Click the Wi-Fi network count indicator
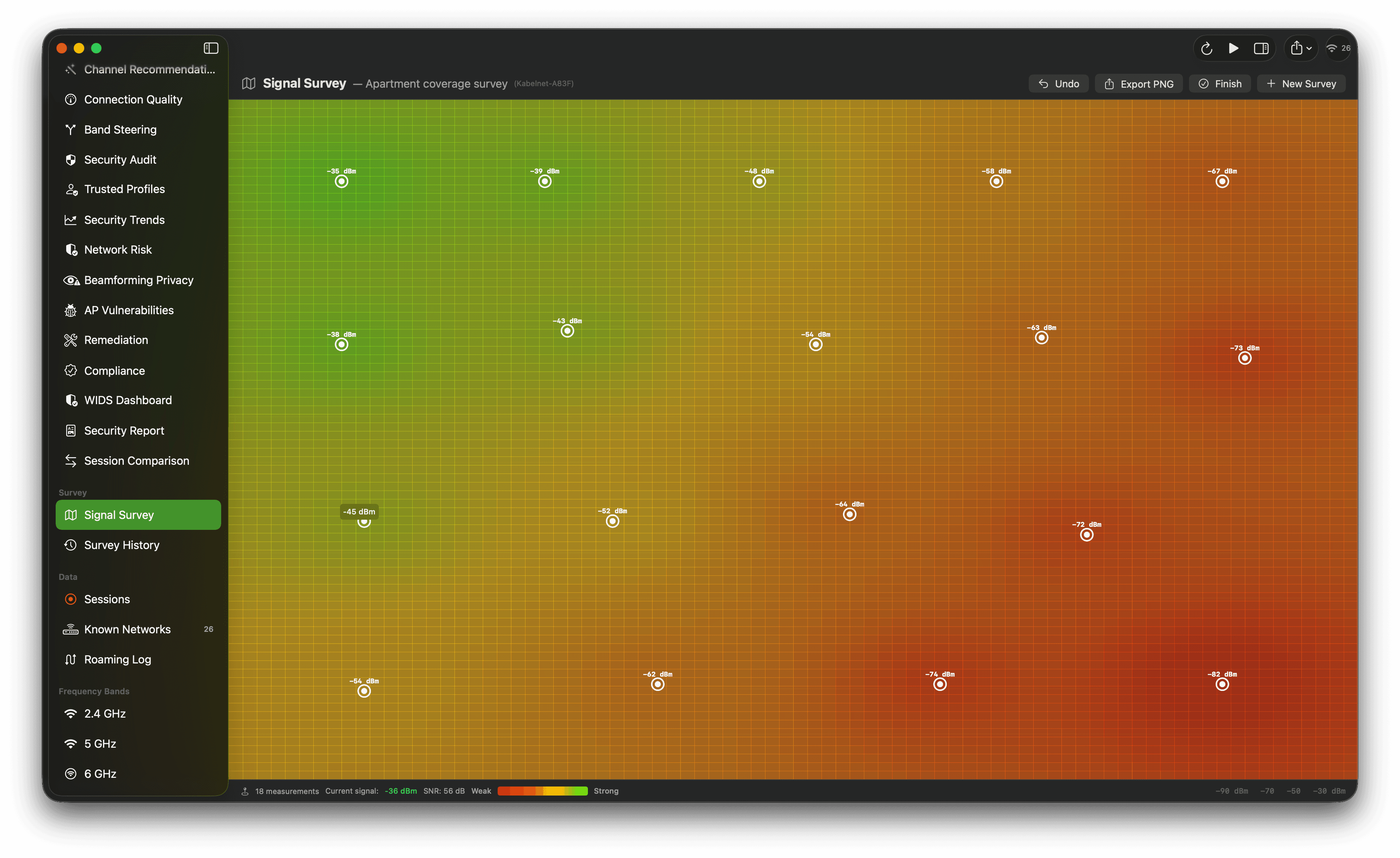The height and width of the screenshot is (858, 1400). (x=1338, y=49)
